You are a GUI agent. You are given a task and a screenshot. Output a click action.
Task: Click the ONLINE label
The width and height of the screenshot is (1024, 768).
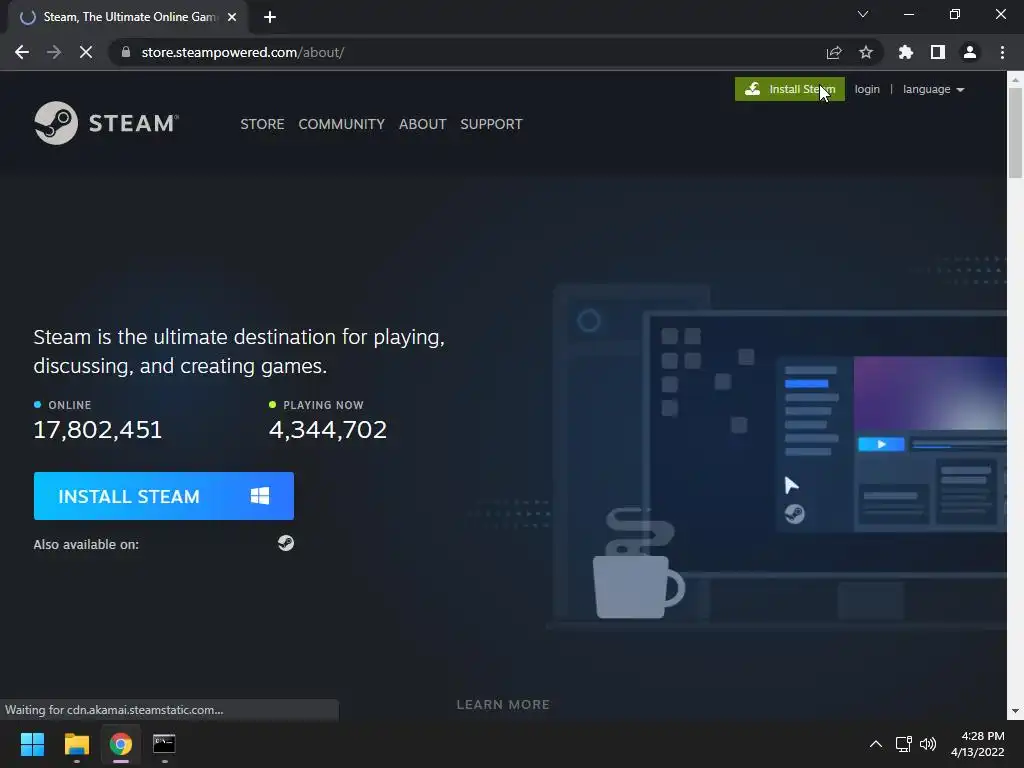pyautogui.click(x=69, y=405)
